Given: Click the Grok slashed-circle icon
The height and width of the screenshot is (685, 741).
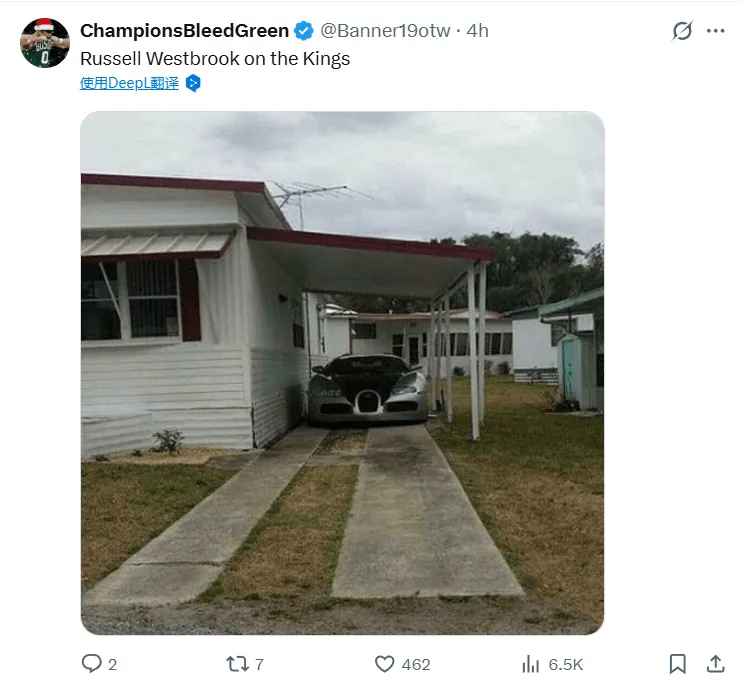Looking at the screenshot, I should 682,31.
